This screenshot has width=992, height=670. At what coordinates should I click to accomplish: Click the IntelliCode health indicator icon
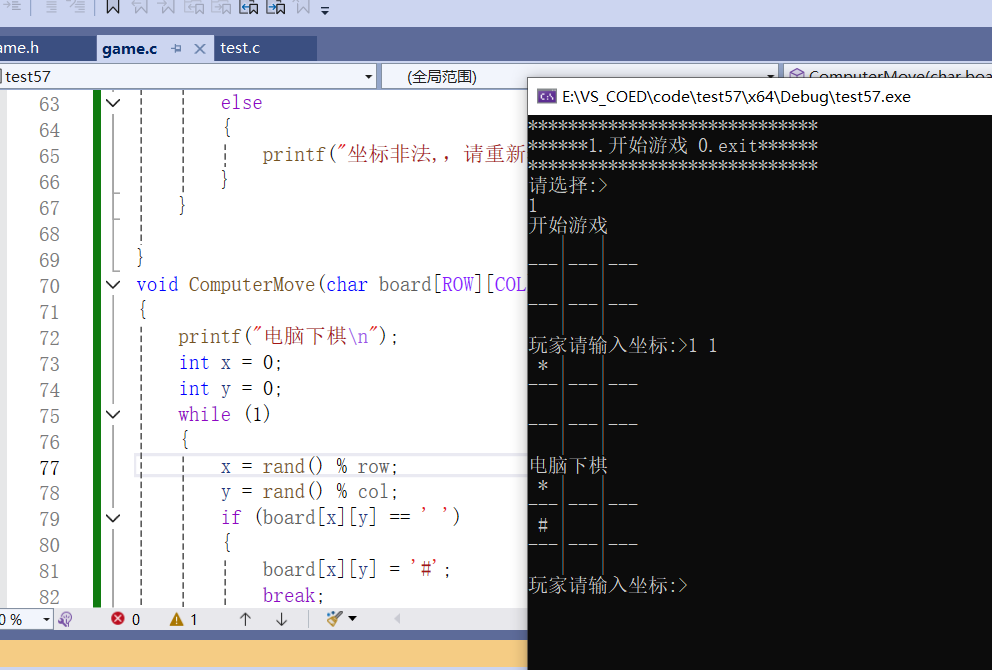pyautogui.click(x=65, y=619)
